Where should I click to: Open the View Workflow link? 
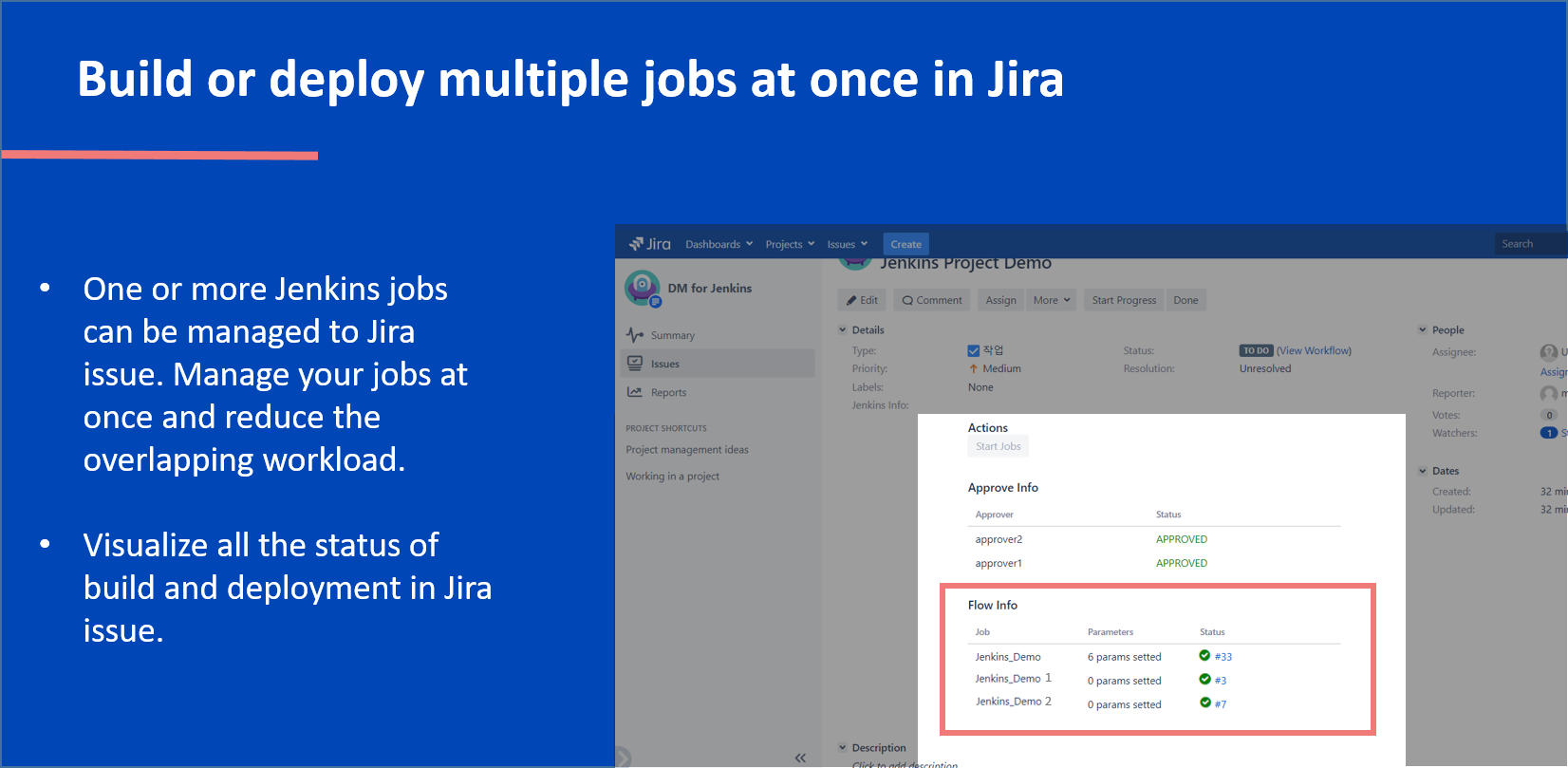tap(1314, 351)
